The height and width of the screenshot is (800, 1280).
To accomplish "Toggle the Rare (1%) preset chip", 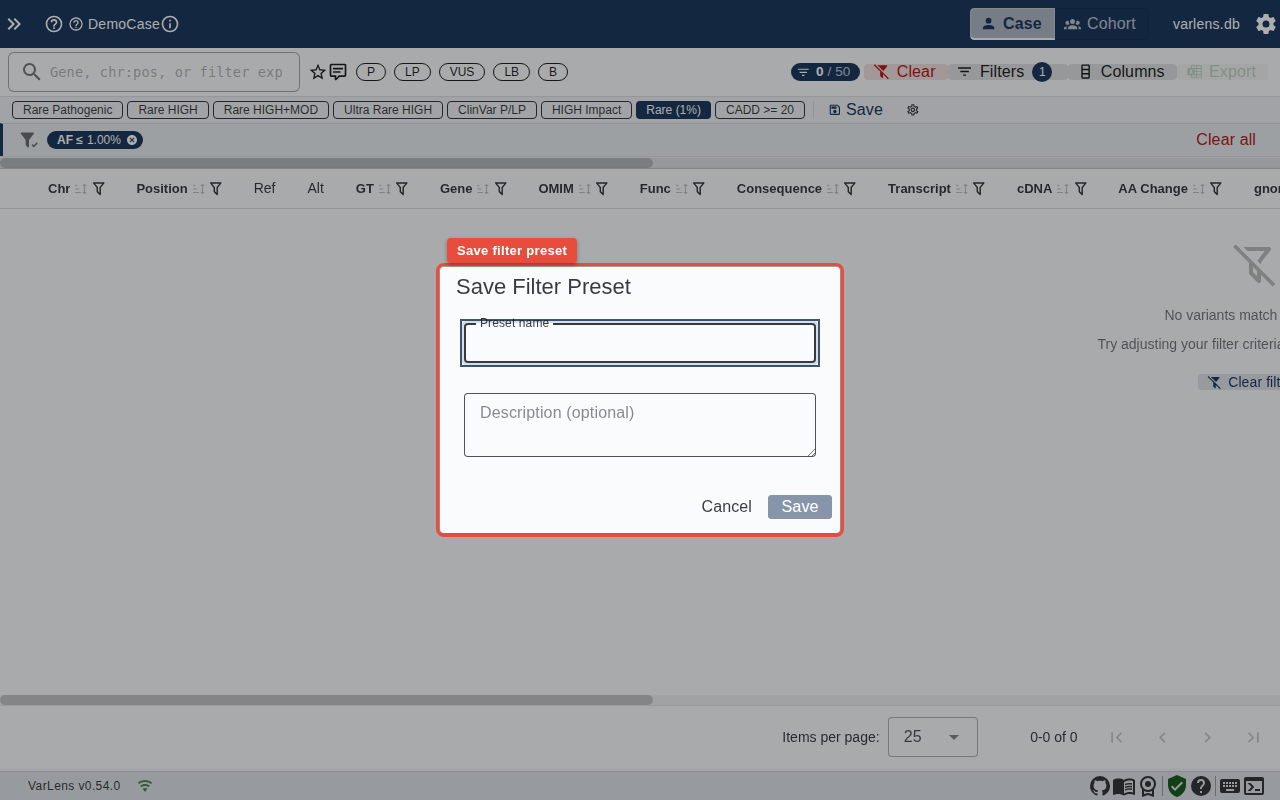I will pyautogui.click(x=672, y=109).
